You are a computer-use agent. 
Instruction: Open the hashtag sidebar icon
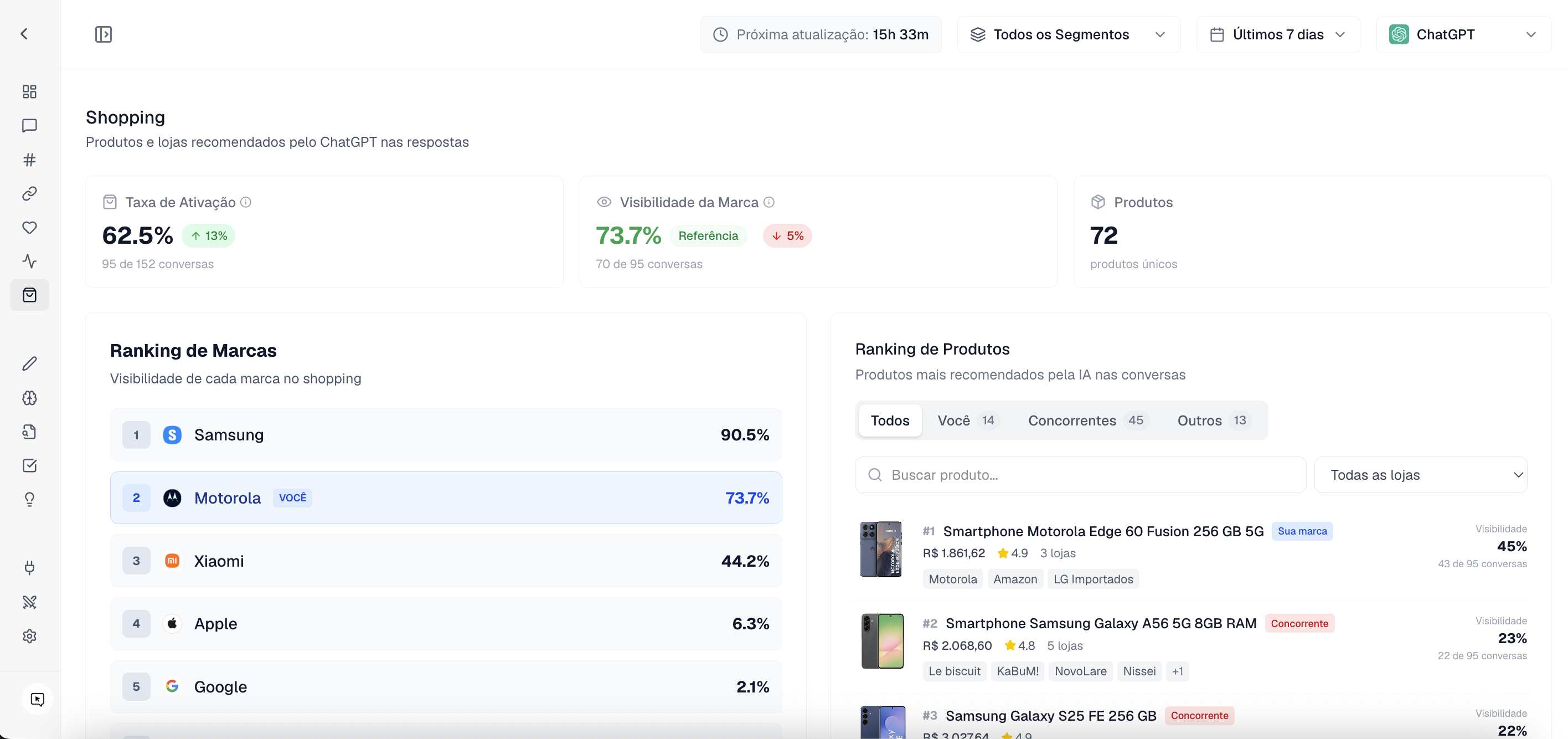click(29, 160)
